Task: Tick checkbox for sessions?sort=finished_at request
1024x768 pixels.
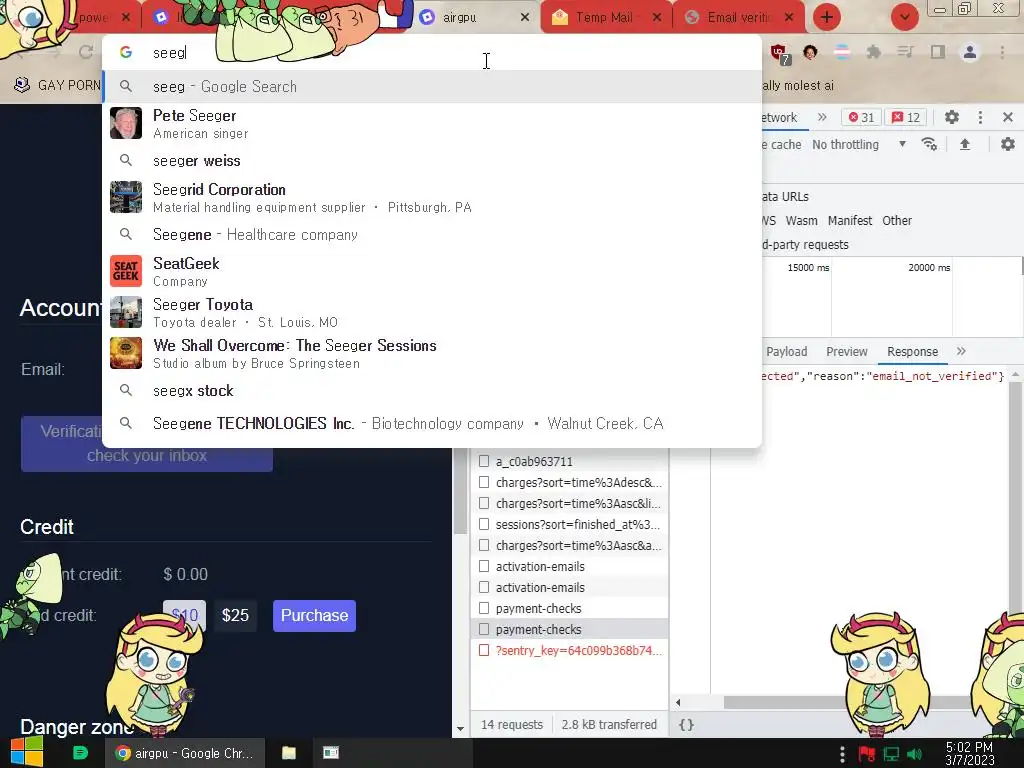Action: click(x=484, y=524)
